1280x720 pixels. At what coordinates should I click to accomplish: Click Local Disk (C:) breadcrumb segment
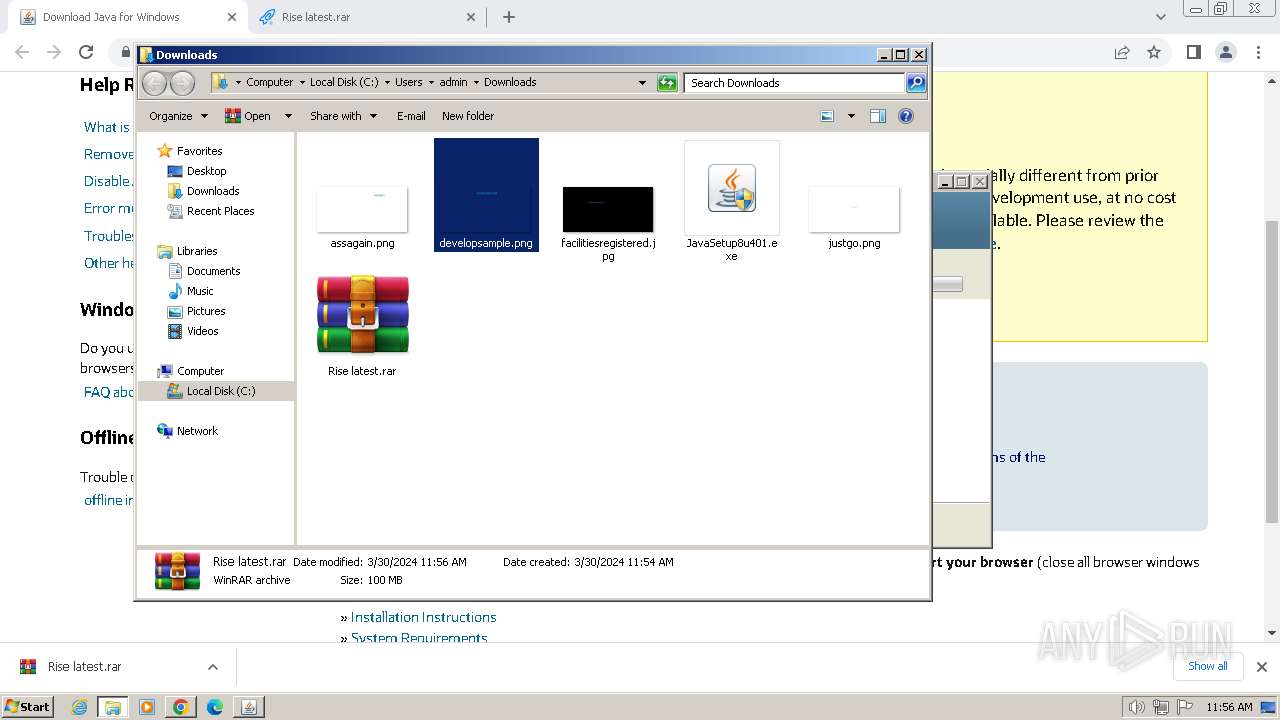tap(344, 83)
